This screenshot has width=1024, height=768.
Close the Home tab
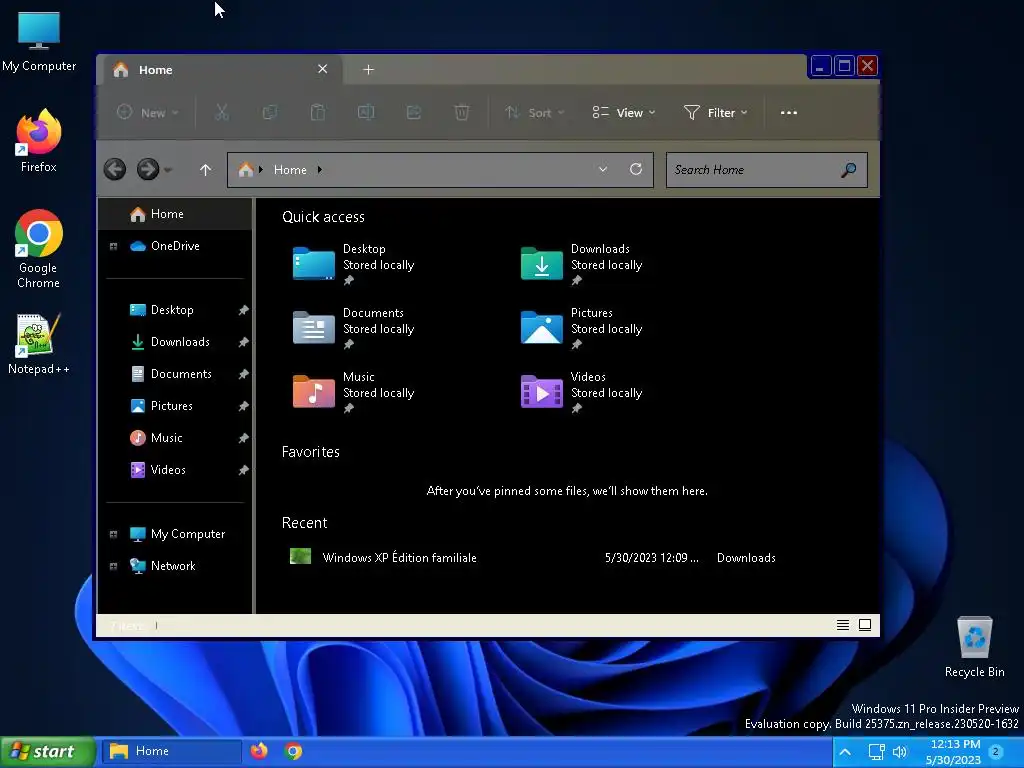point(323,69)
